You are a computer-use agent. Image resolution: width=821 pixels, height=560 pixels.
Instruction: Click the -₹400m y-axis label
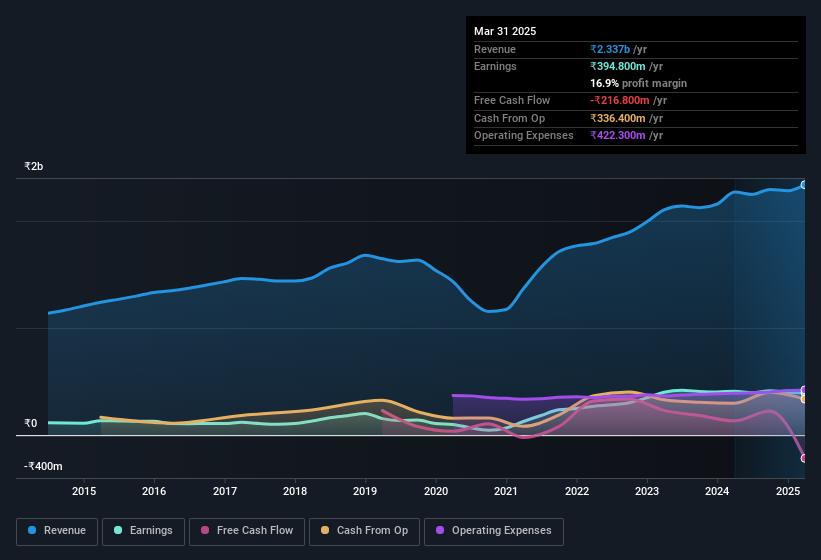coord(43,466)
